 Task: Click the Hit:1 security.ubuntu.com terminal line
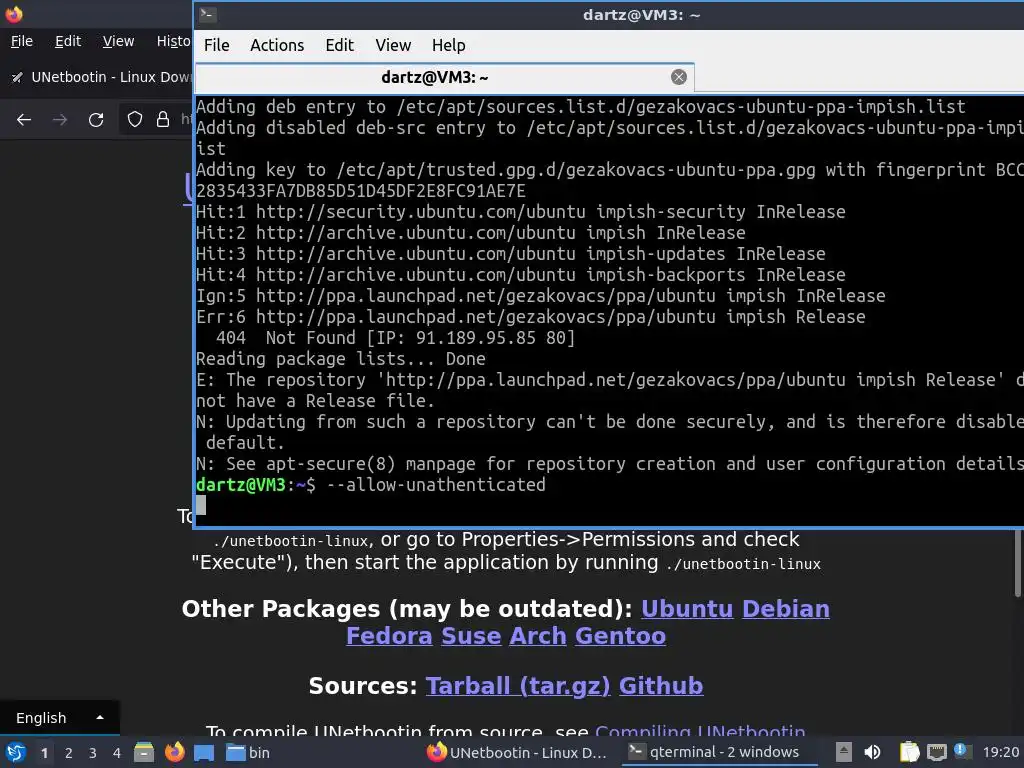pos(520,212)
